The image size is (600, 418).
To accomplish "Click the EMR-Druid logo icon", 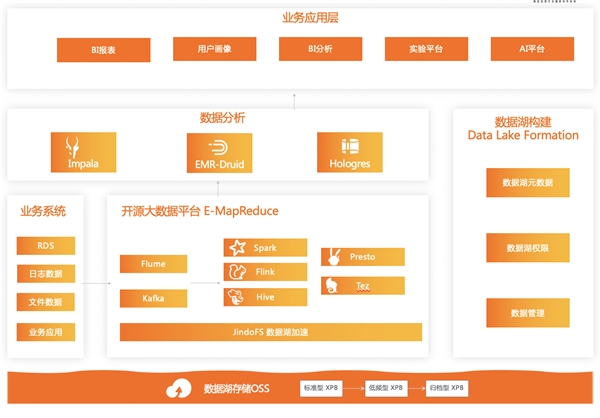I will [218, 147].
